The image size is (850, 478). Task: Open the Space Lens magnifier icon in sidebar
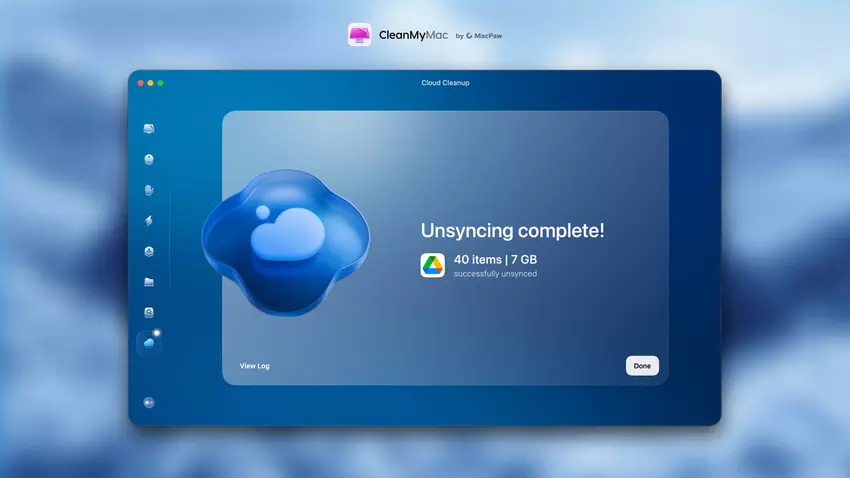(149, 313)
